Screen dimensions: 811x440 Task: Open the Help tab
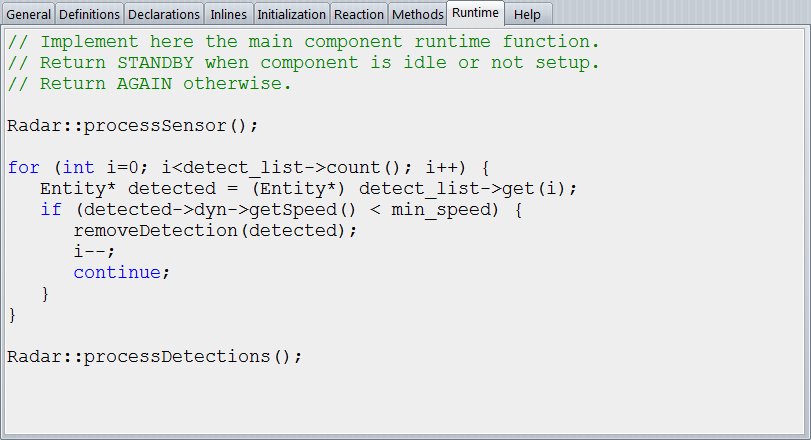(x=526, y=14)
